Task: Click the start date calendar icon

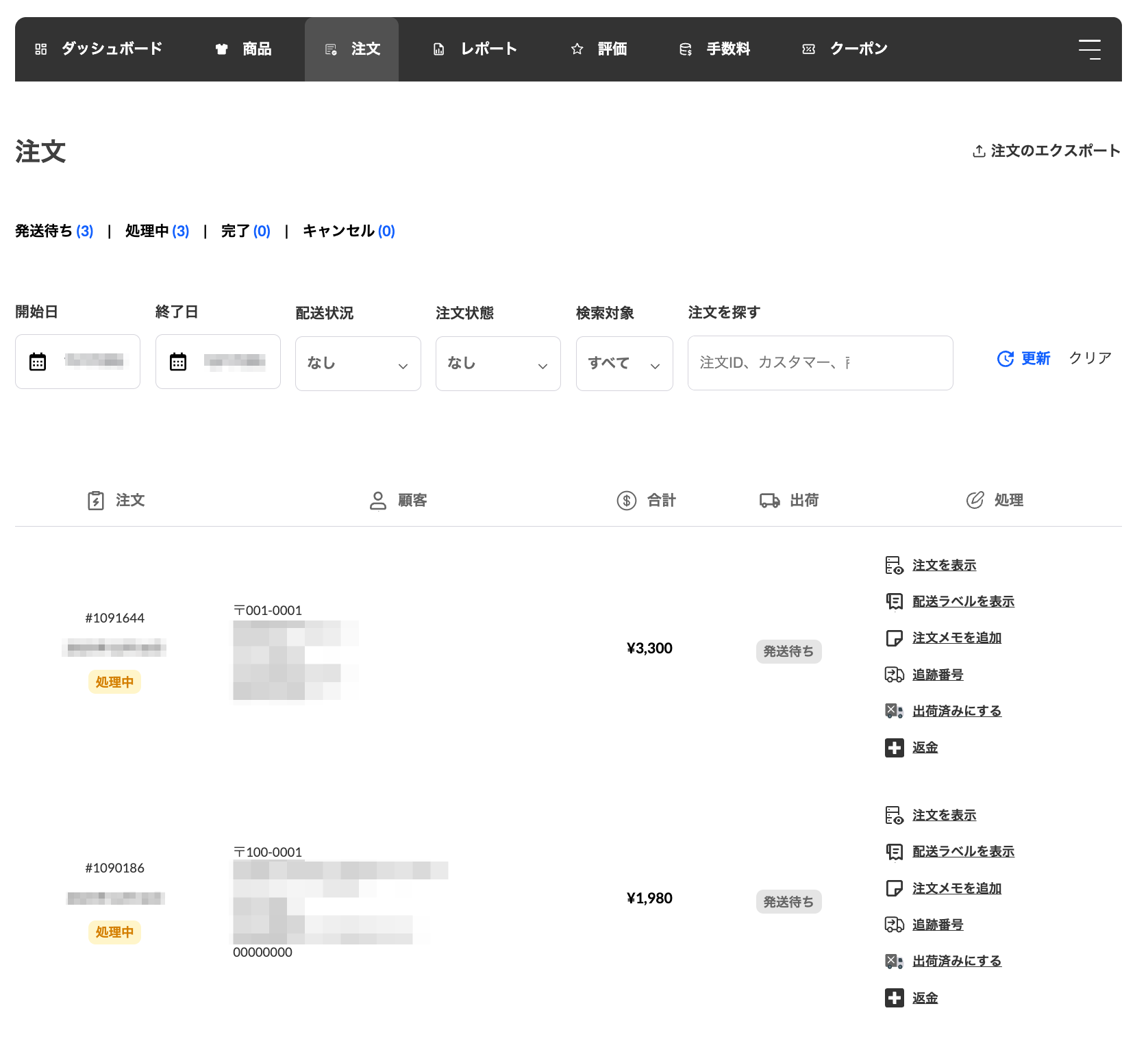Action: point(38,362)
